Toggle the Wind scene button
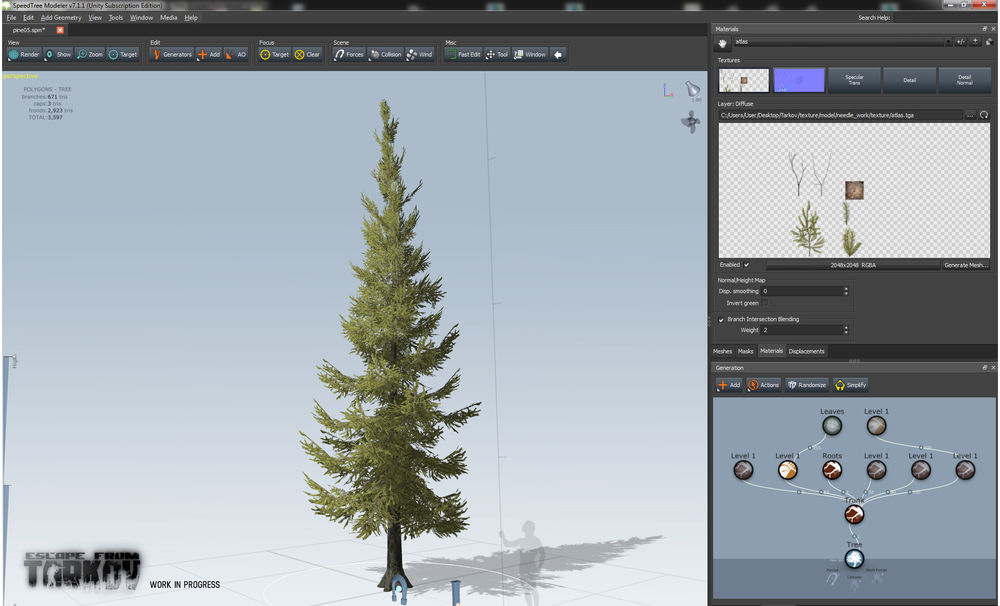The height and width of the screenshot is (606, 1000). (x=419, y=54)
